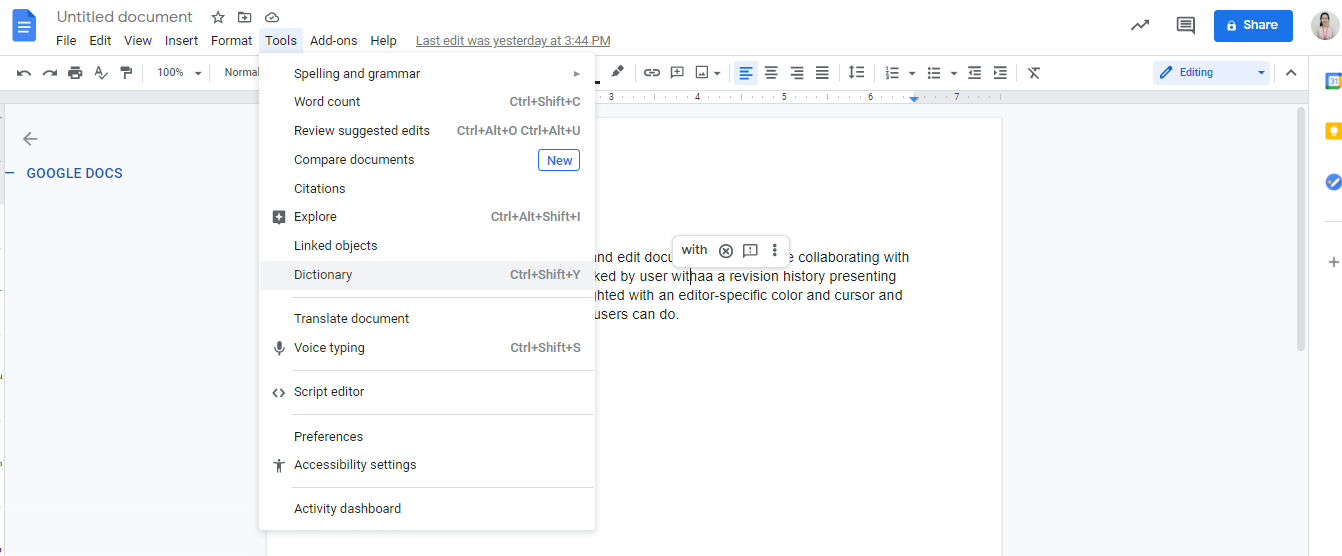Screen dimensions: 1342x556
Task: Open the activity trend icon
Action: 1140,25
